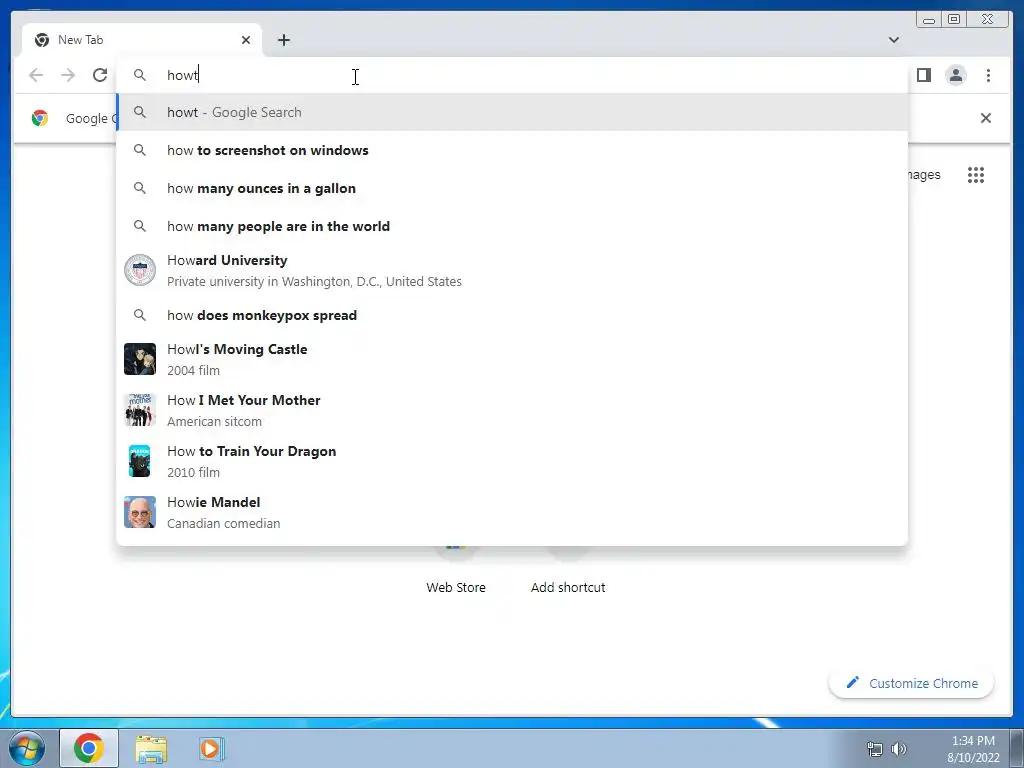Image resolution: width=1024 pixels, height=768 pixels.
Task: Choose 'how to screenshot on windows' suggestion
Action: click(x=512, y=150)
